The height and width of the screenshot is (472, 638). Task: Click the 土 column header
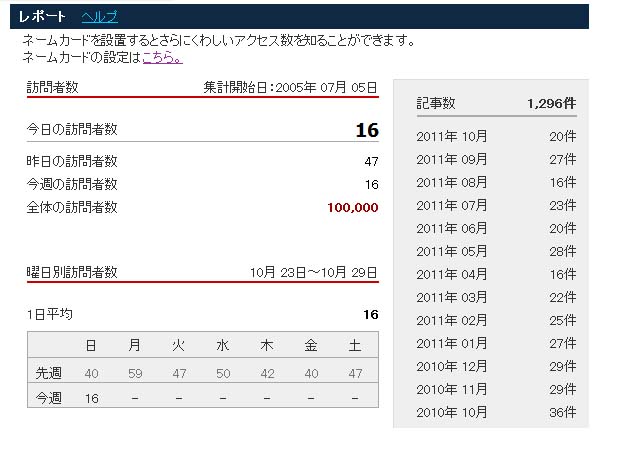tap(355, 345)
